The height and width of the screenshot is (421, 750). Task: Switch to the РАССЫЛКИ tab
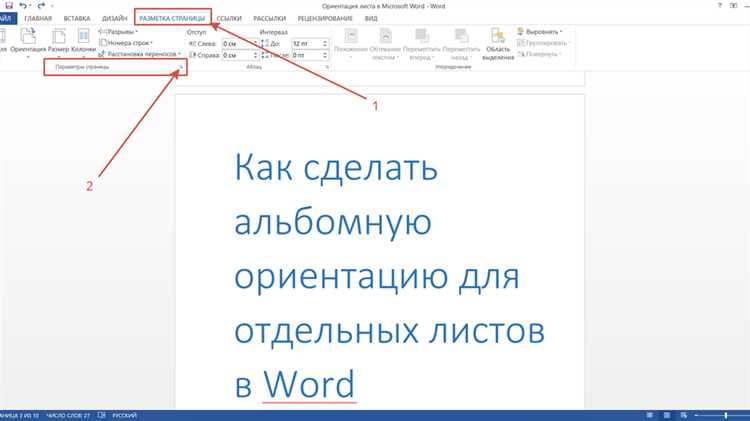tap(270, 18)
